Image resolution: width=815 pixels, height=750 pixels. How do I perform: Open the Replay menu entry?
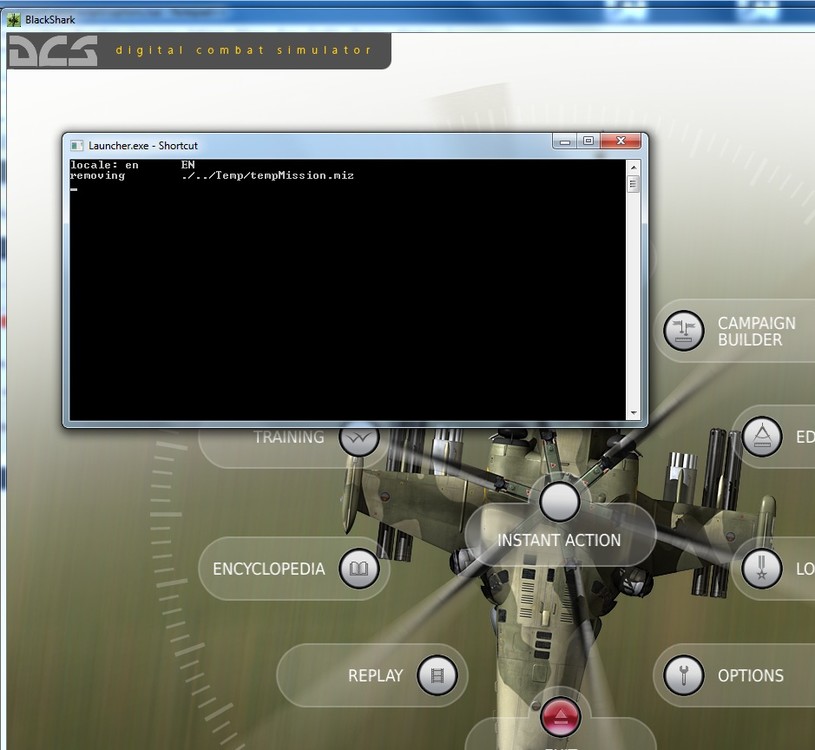coord(375,675)
